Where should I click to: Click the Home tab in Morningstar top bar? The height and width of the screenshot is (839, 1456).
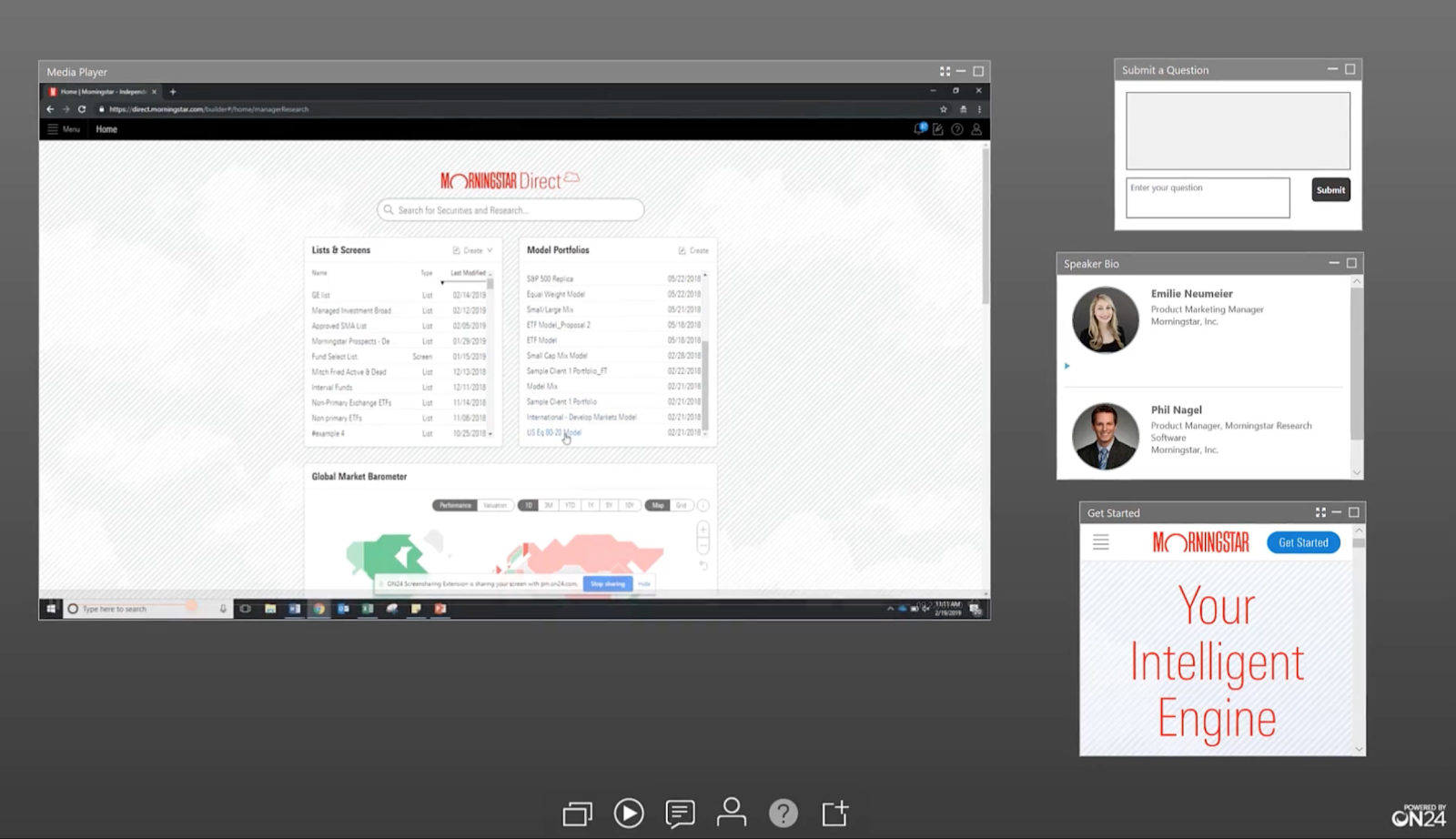pyautogui.click(x=106, y=129)
